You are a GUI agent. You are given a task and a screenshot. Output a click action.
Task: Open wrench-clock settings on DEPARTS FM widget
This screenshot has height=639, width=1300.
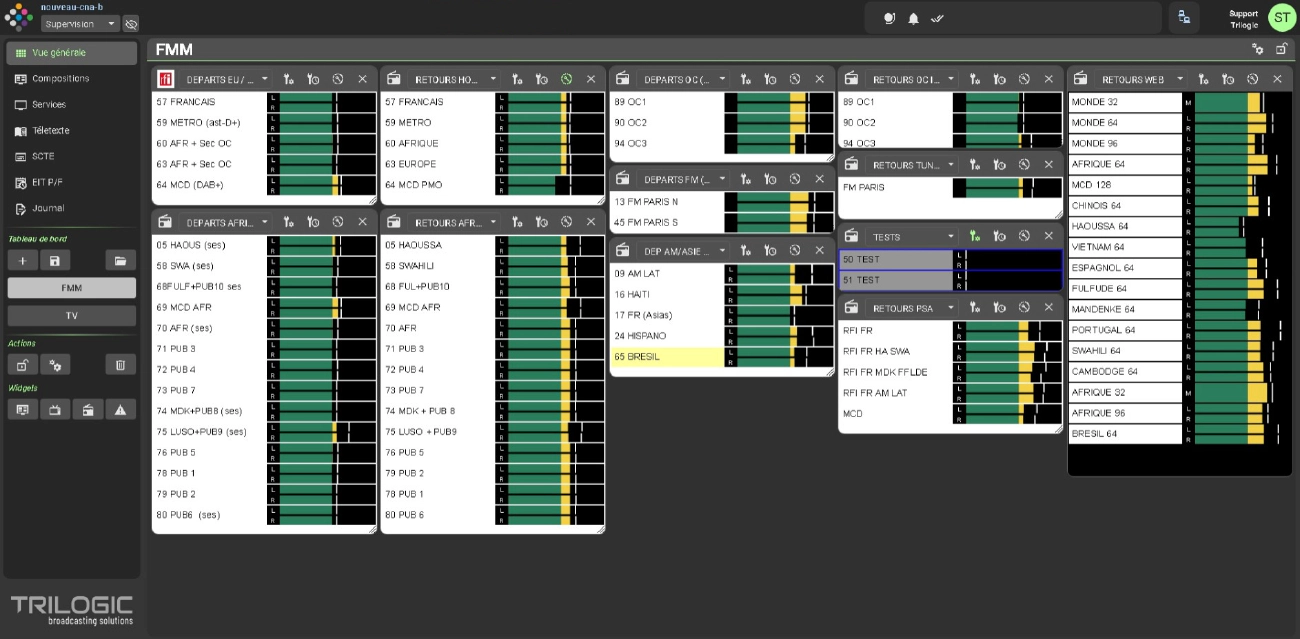click(771, 179)
